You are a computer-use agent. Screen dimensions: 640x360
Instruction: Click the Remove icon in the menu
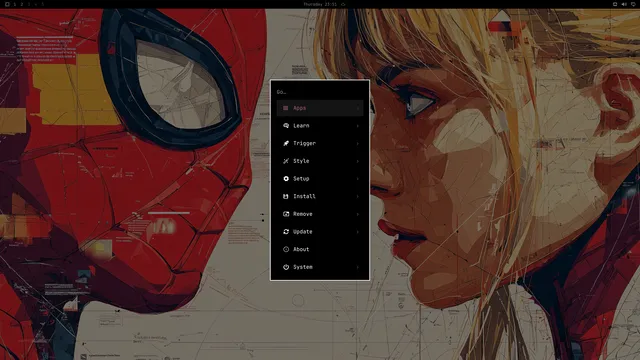286,214
